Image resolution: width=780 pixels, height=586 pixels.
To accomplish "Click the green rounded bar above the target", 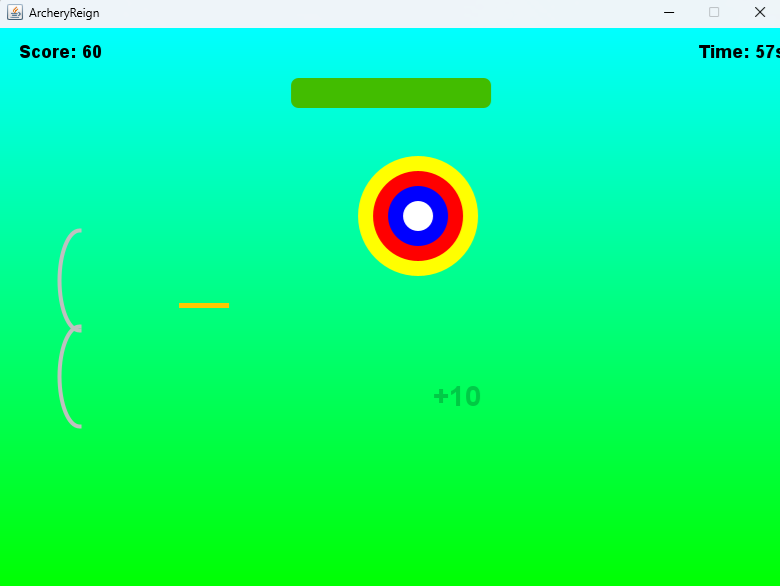I will (391, 93).
